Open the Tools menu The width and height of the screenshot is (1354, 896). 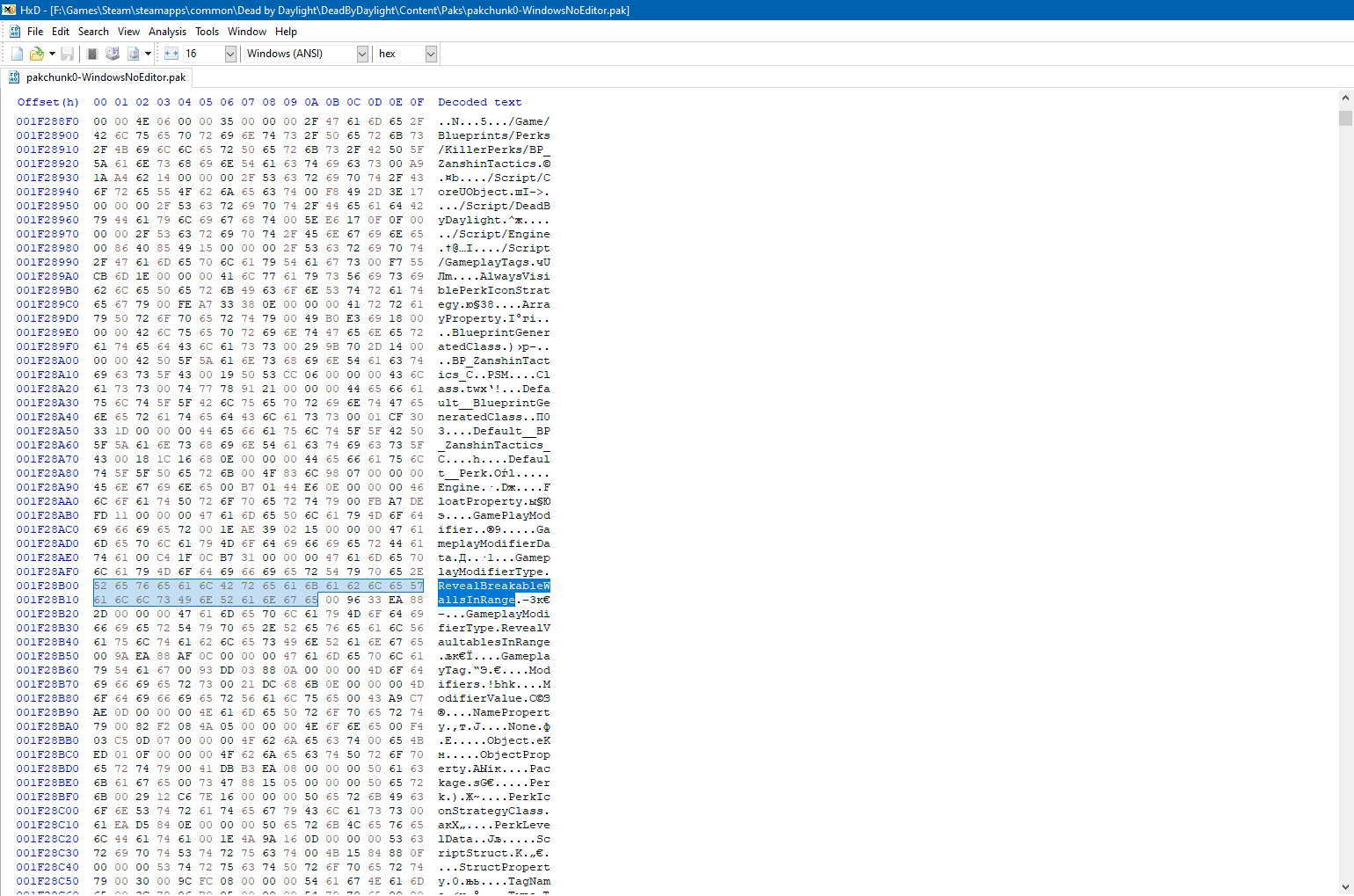(x=207, y=31)
